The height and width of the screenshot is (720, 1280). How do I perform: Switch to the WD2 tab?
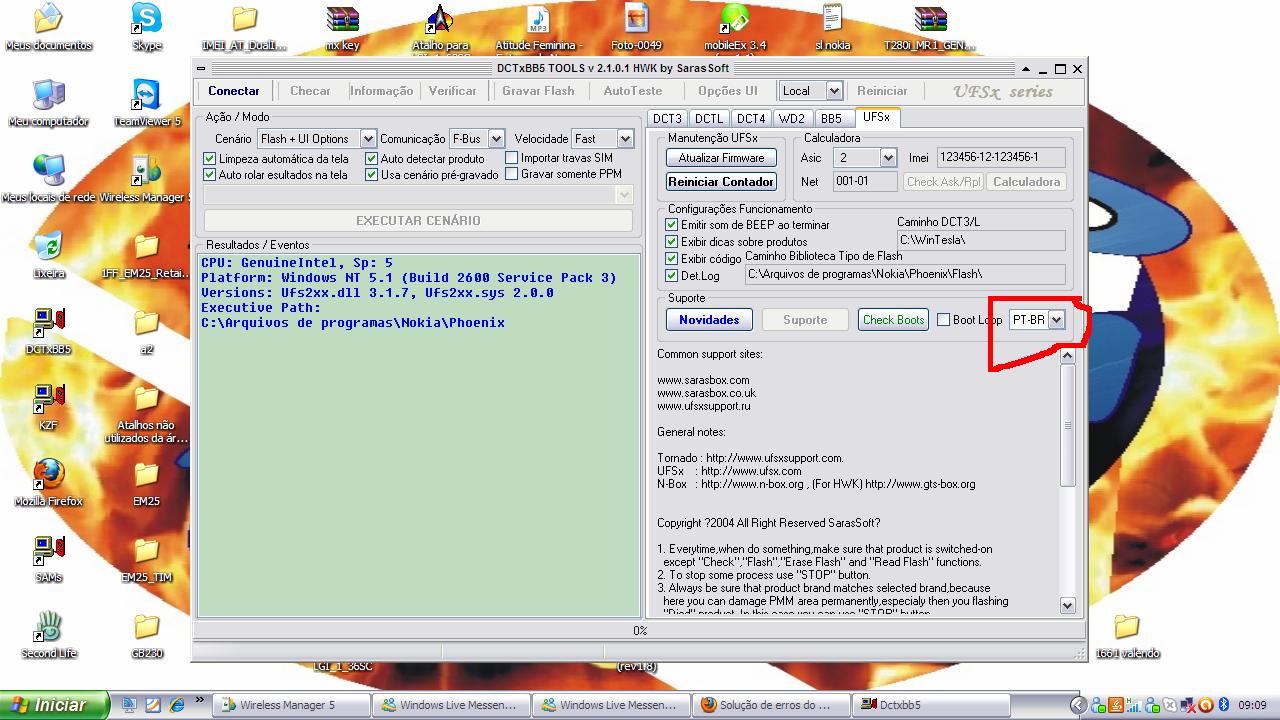coord(792,118)
